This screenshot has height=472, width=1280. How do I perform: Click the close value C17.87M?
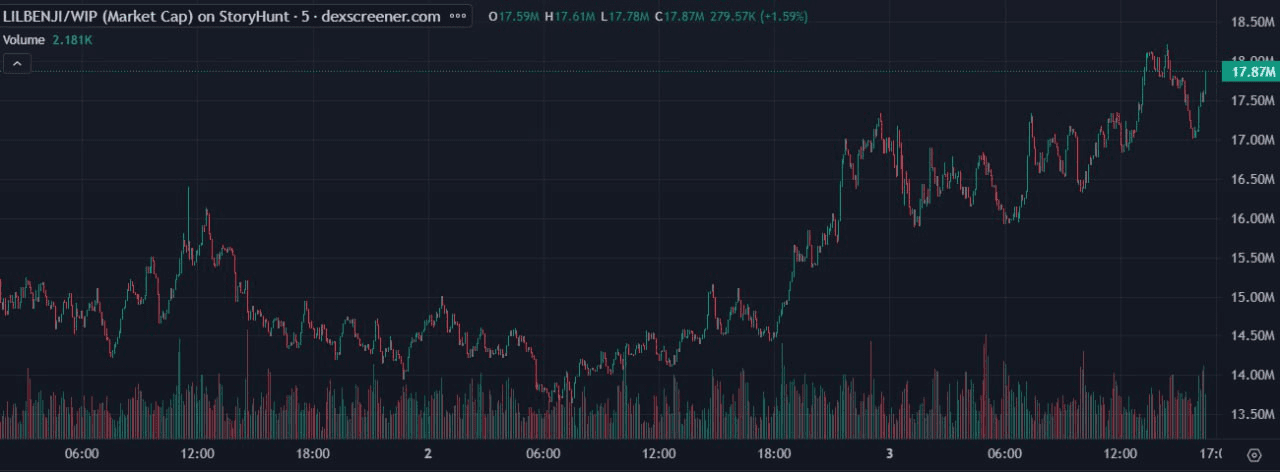click(679, 17)
